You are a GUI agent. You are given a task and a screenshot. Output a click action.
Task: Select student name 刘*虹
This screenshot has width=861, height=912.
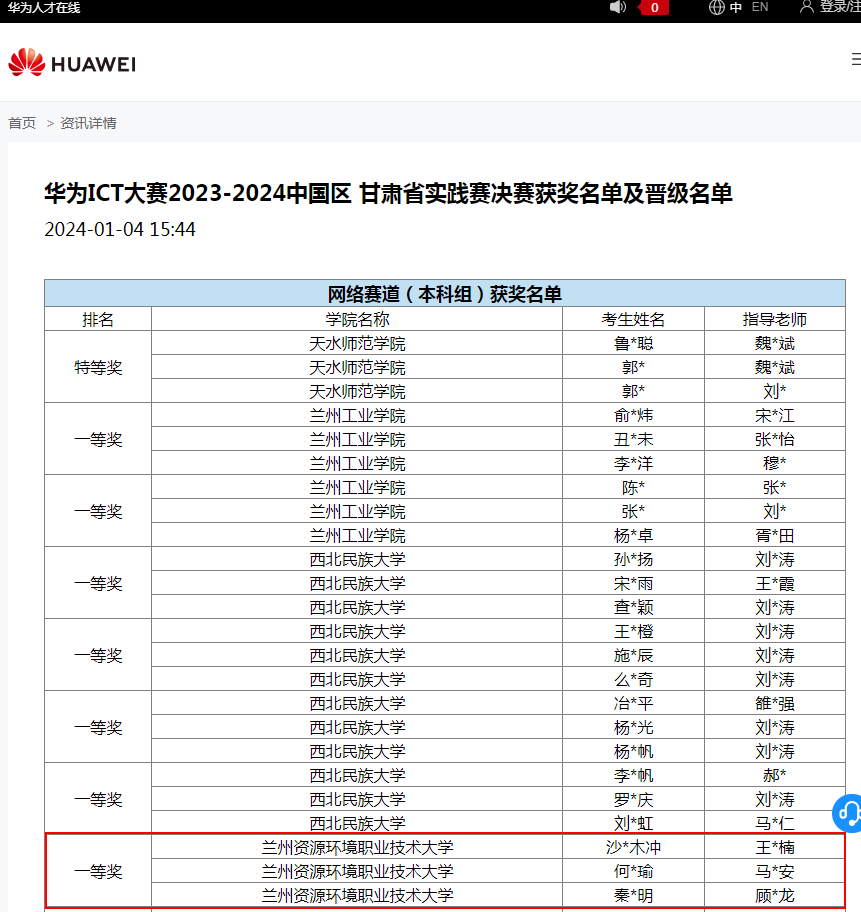(x=633, y=823)
